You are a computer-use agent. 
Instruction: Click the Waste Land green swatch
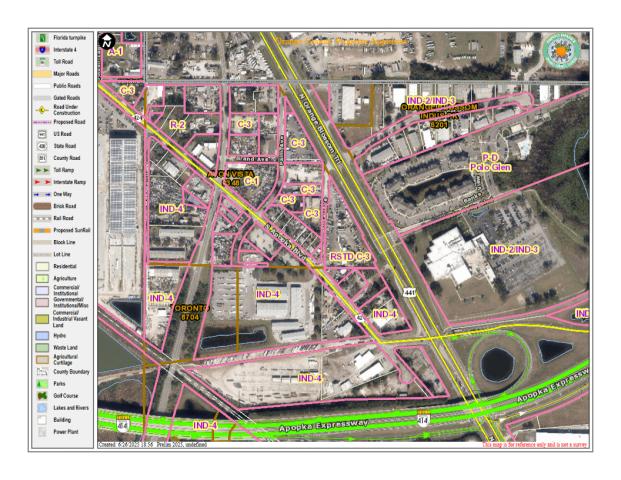pos(42,348)
